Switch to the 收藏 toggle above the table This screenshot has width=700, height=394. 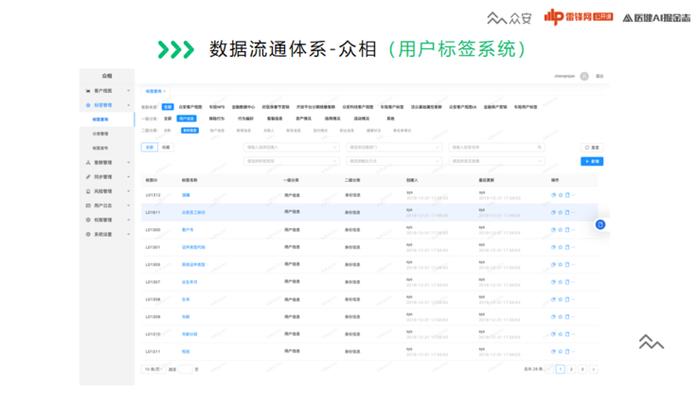tap(166, 147)
